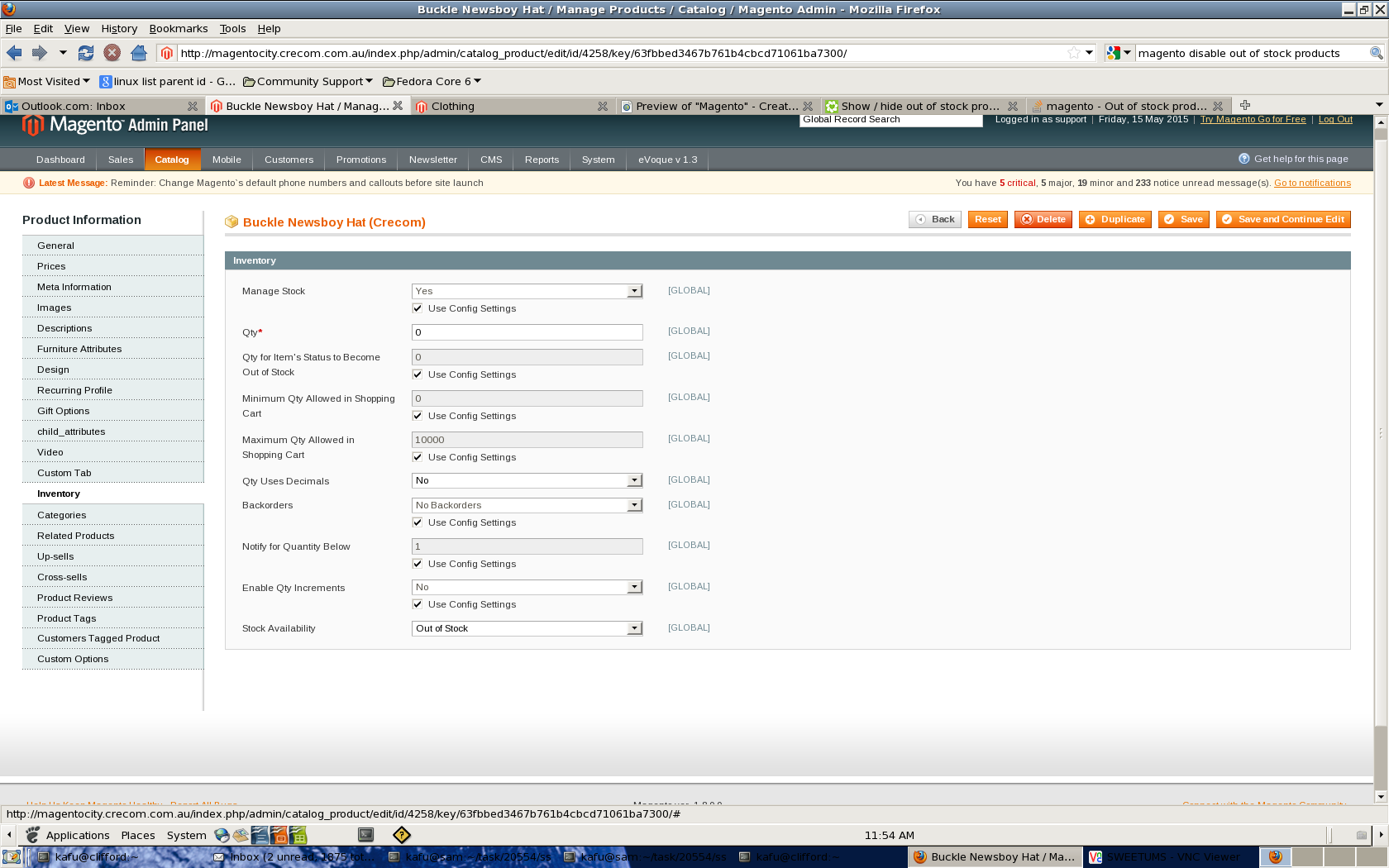Uncheck Use Config Settings for Notify for Quantity Below

418,564
